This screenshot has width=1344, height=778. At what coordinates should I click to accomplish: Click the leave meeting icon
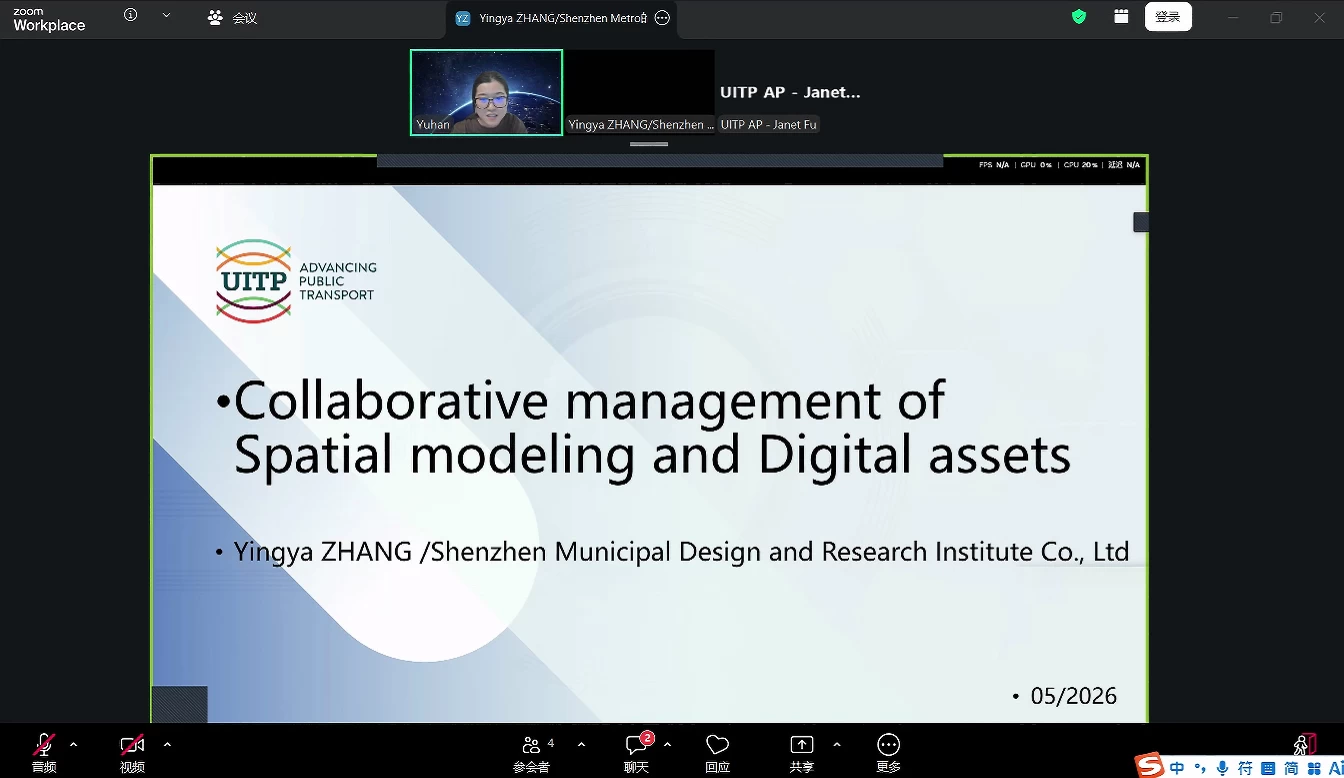click(x=1304, y=744)
